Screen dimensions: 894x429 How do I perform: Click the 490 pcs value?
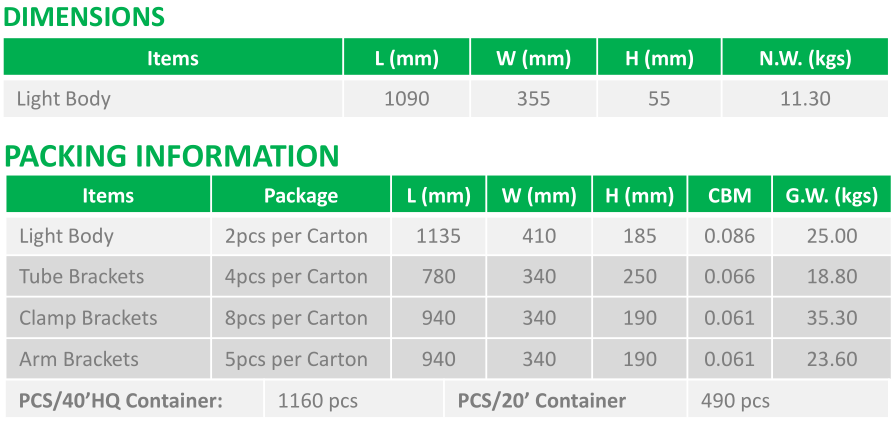(736, 401)
